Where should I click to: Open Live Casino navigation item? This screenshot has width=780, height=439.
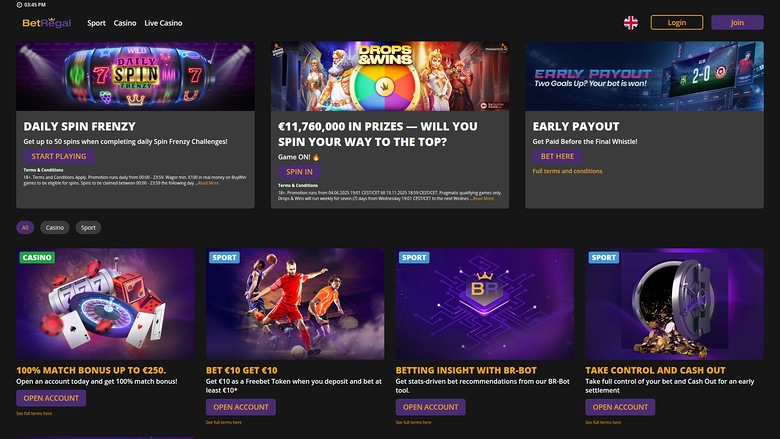coord(163,22)
